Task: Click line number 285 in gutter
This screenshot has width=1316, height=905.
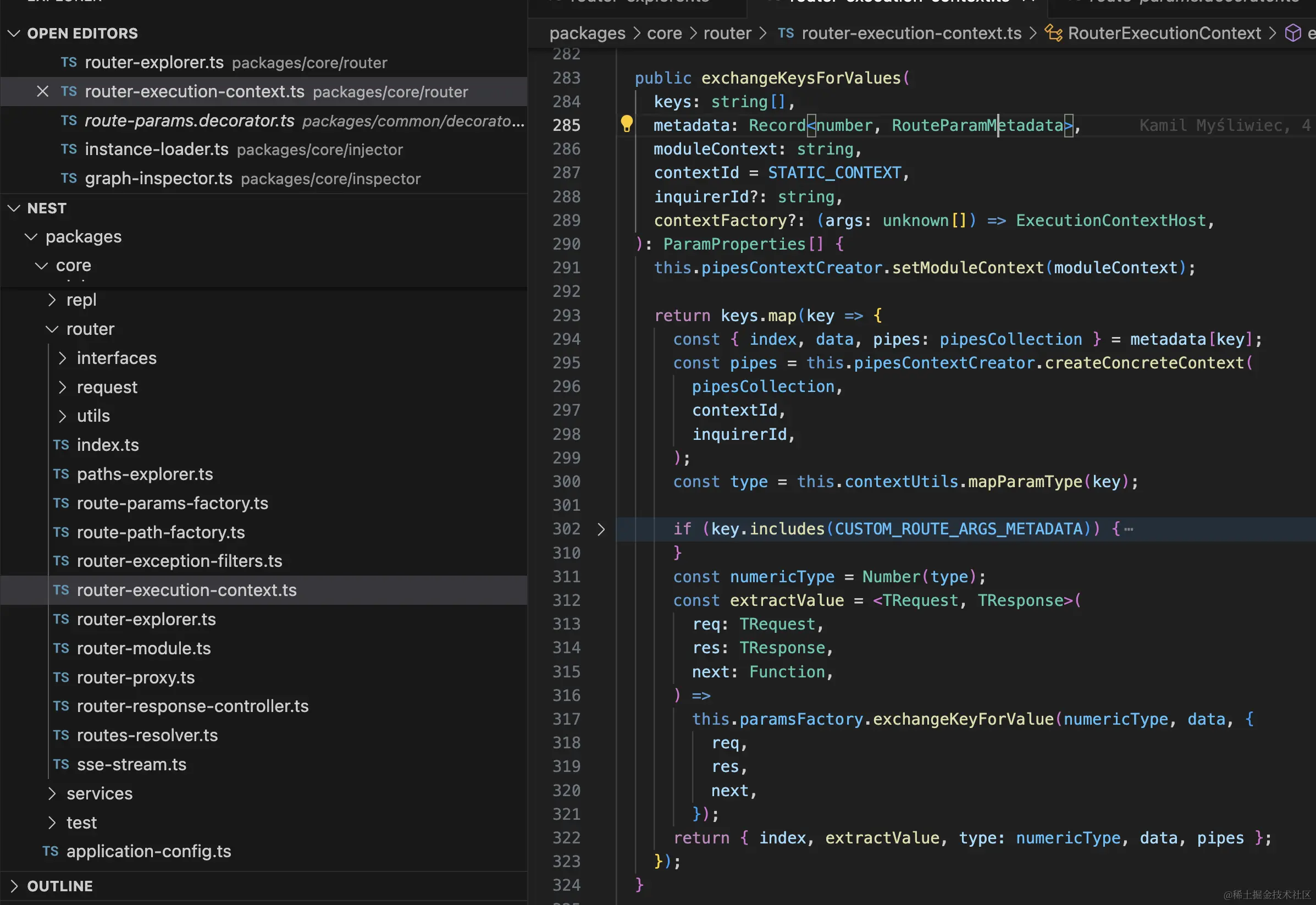Action: click(566, 125)
